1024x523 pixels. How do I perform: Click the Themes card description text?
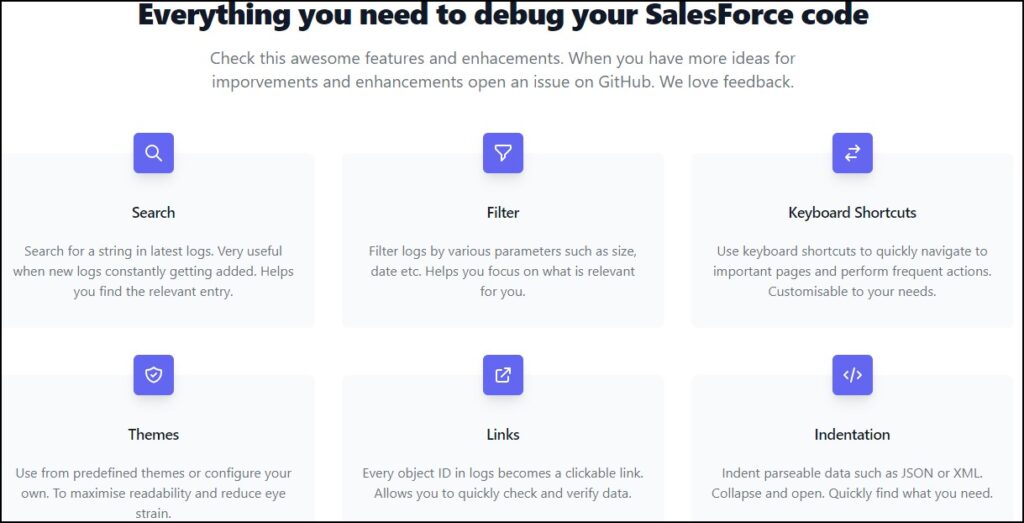(x=153, y=493)
